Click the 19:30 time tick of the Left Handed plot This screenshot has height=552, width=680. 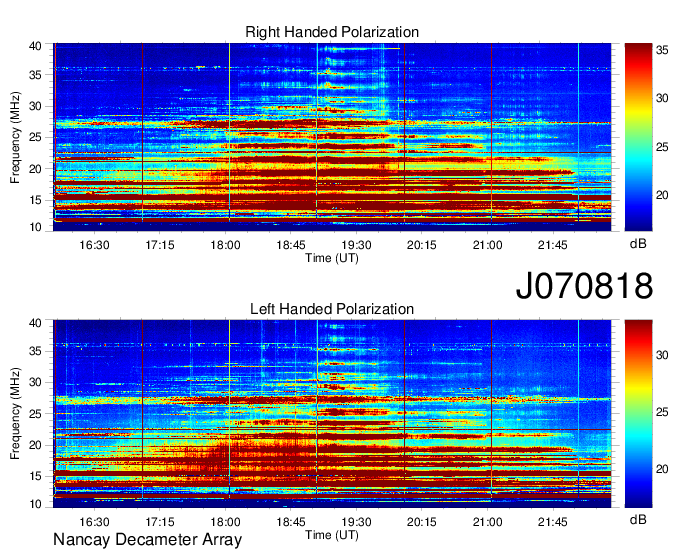[356, 522]
